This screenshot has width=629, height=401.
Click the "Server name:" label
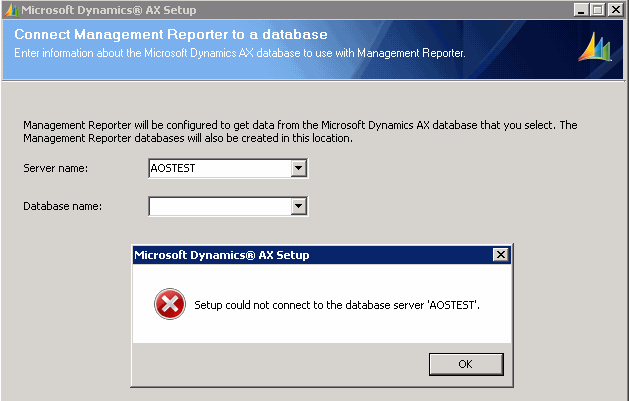[x=55, y=168]
